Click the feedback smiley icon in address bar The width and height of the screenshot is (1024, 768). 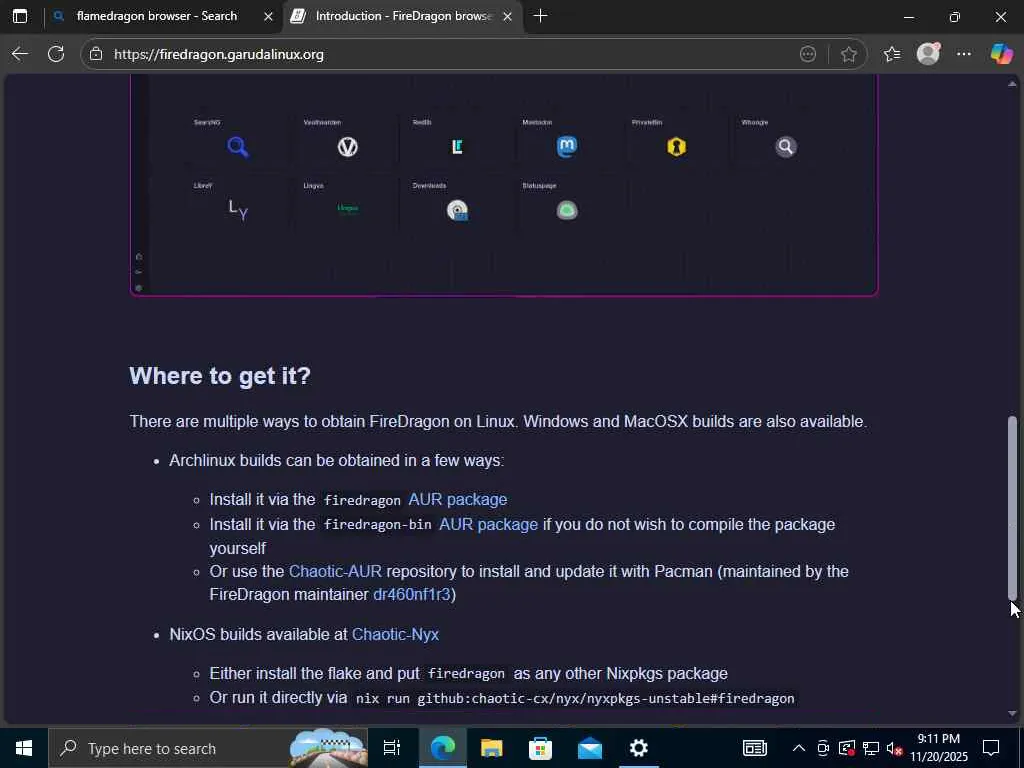click(x=808, y=54)
